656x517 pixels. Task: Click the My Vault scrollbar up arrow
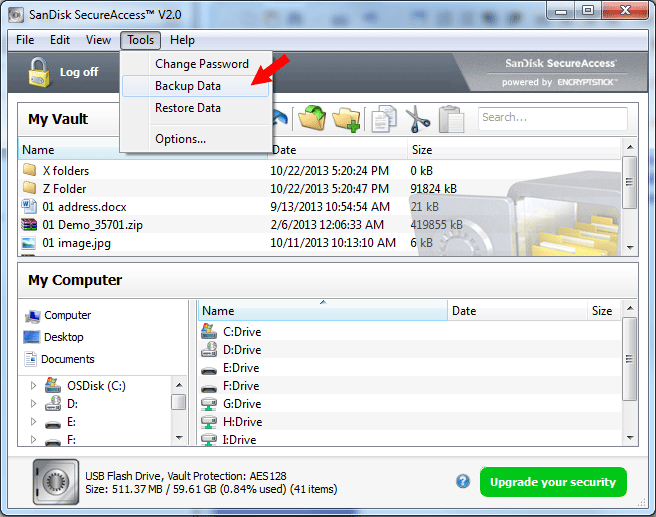click(x=630, y=147)
